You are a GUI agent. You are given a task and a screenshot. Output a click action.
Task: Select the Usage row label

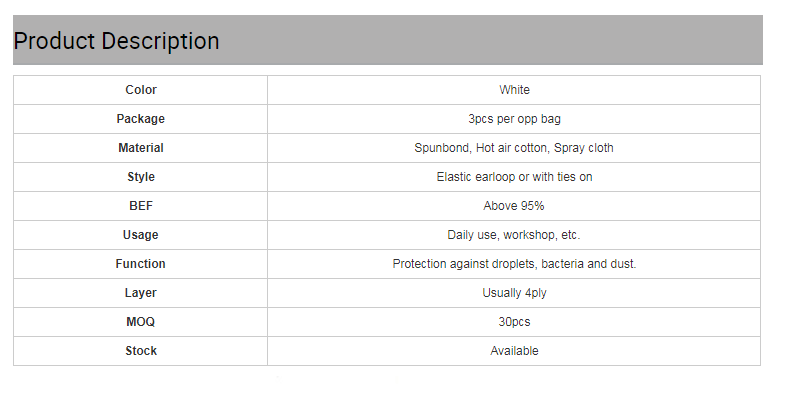[140, 235]
